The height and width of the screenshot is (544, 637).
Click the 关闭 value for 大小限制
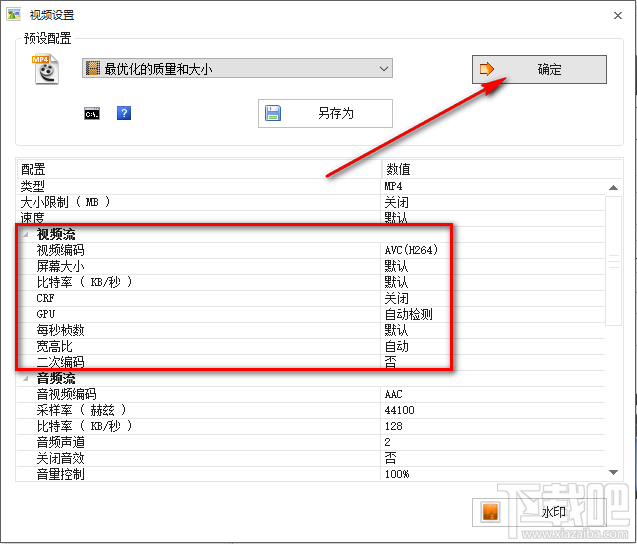coord(396,202)
